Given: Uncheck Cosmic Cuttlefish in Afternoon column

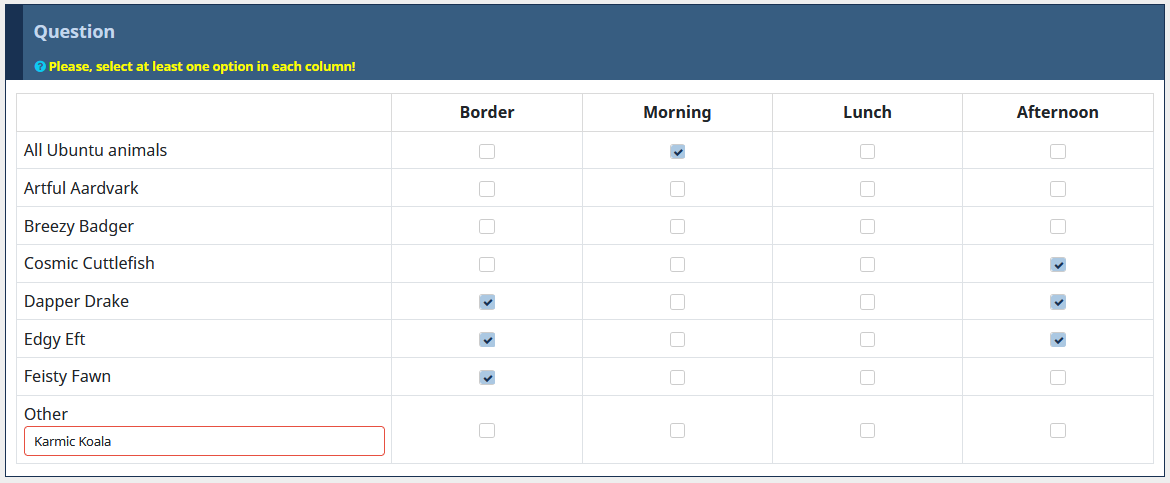Looking at the screenshot, I should [1058, 265].
